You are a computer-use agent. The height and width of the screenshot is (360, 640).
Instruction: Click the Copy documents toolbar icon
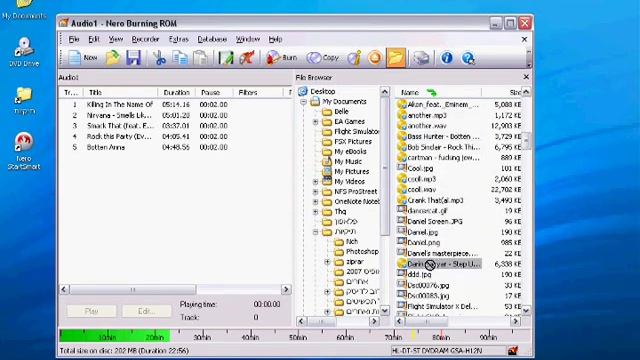(180, 58)
